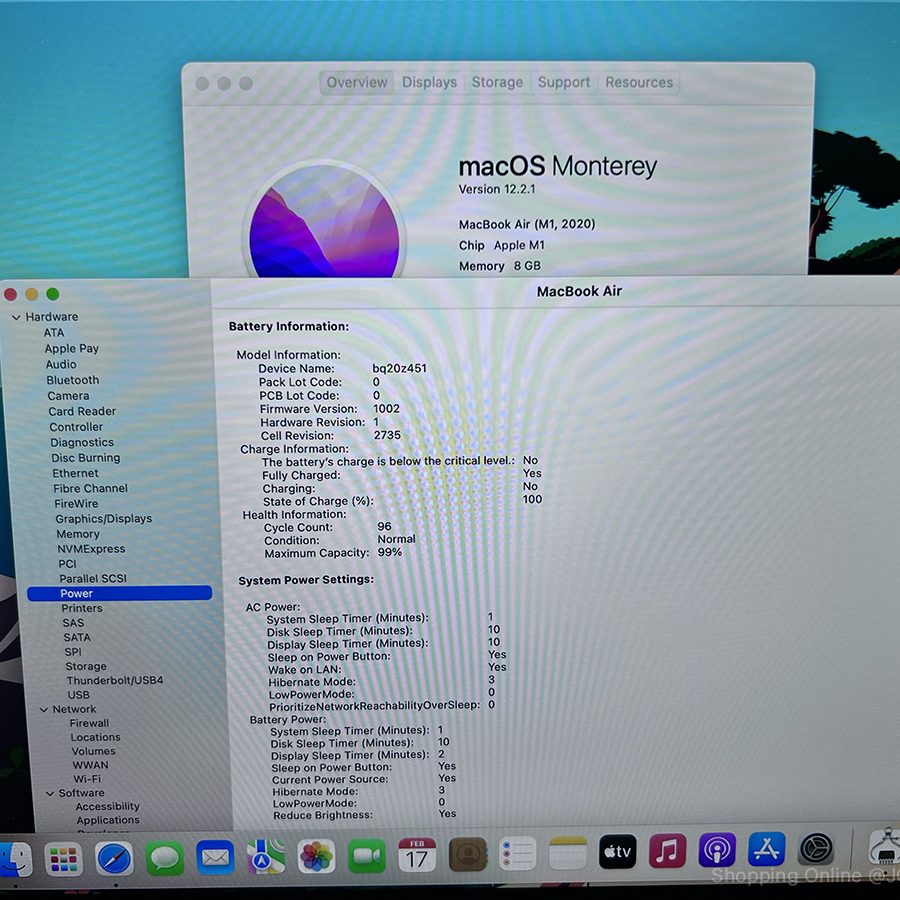Open Accessibility under Software
The image size is (900, 900).
click(108, 806)
